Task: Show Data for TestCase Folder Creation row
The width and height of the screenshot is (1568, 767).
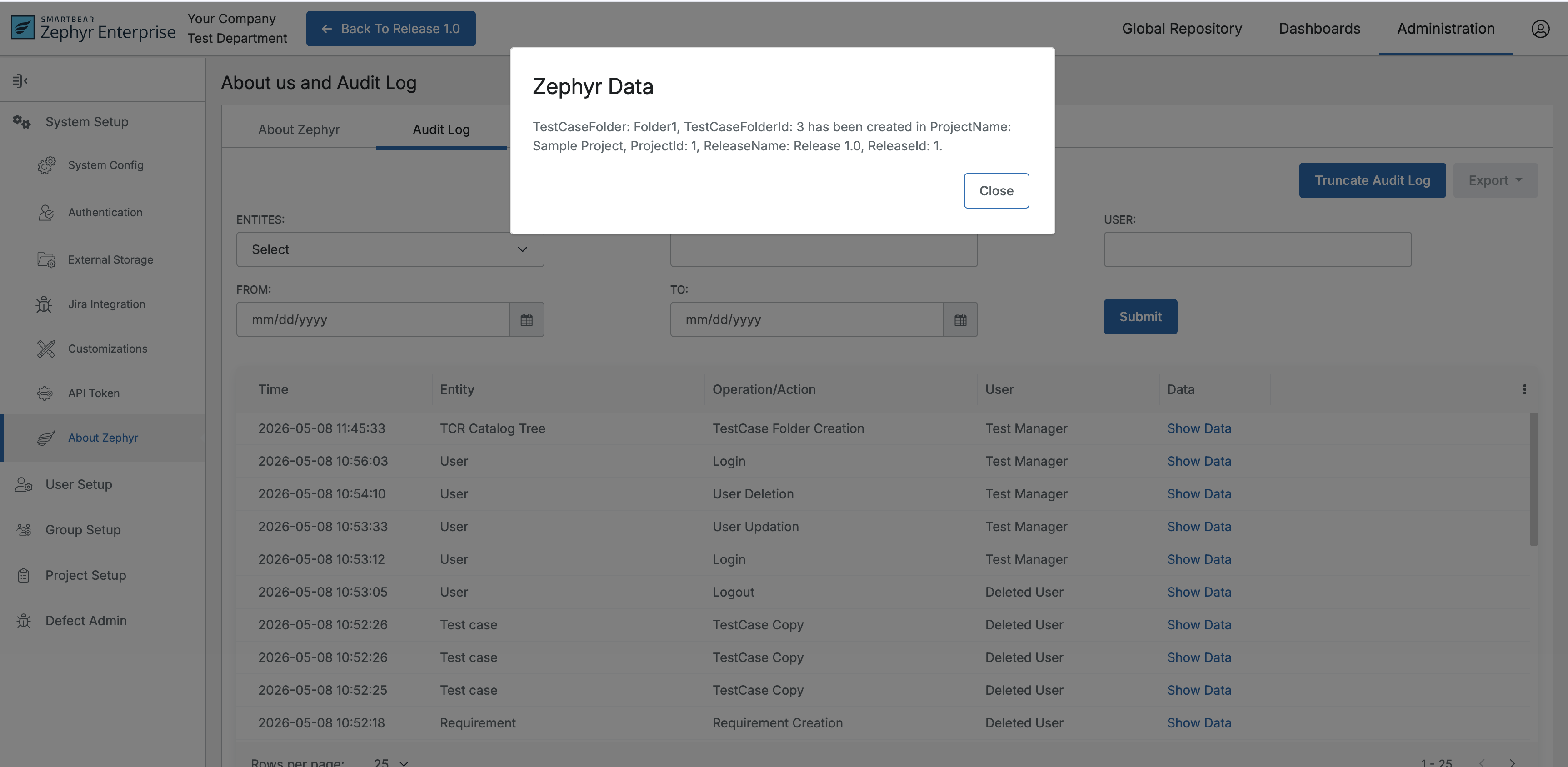Action: pyautogui.click(x=1198, y=428)
